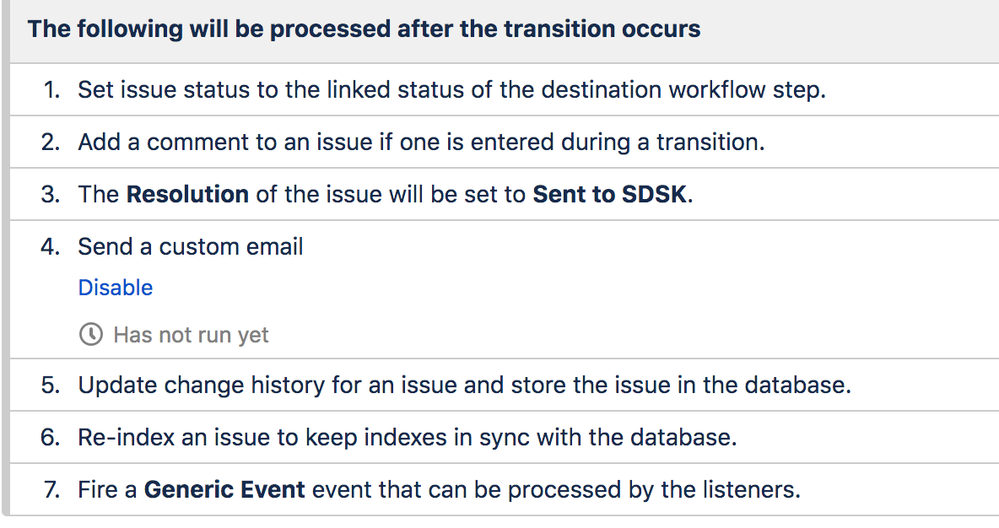The height and width of the screenshot is (528, 999).
Task: Click the Disable link under custom email
Action: pos(115,288)
